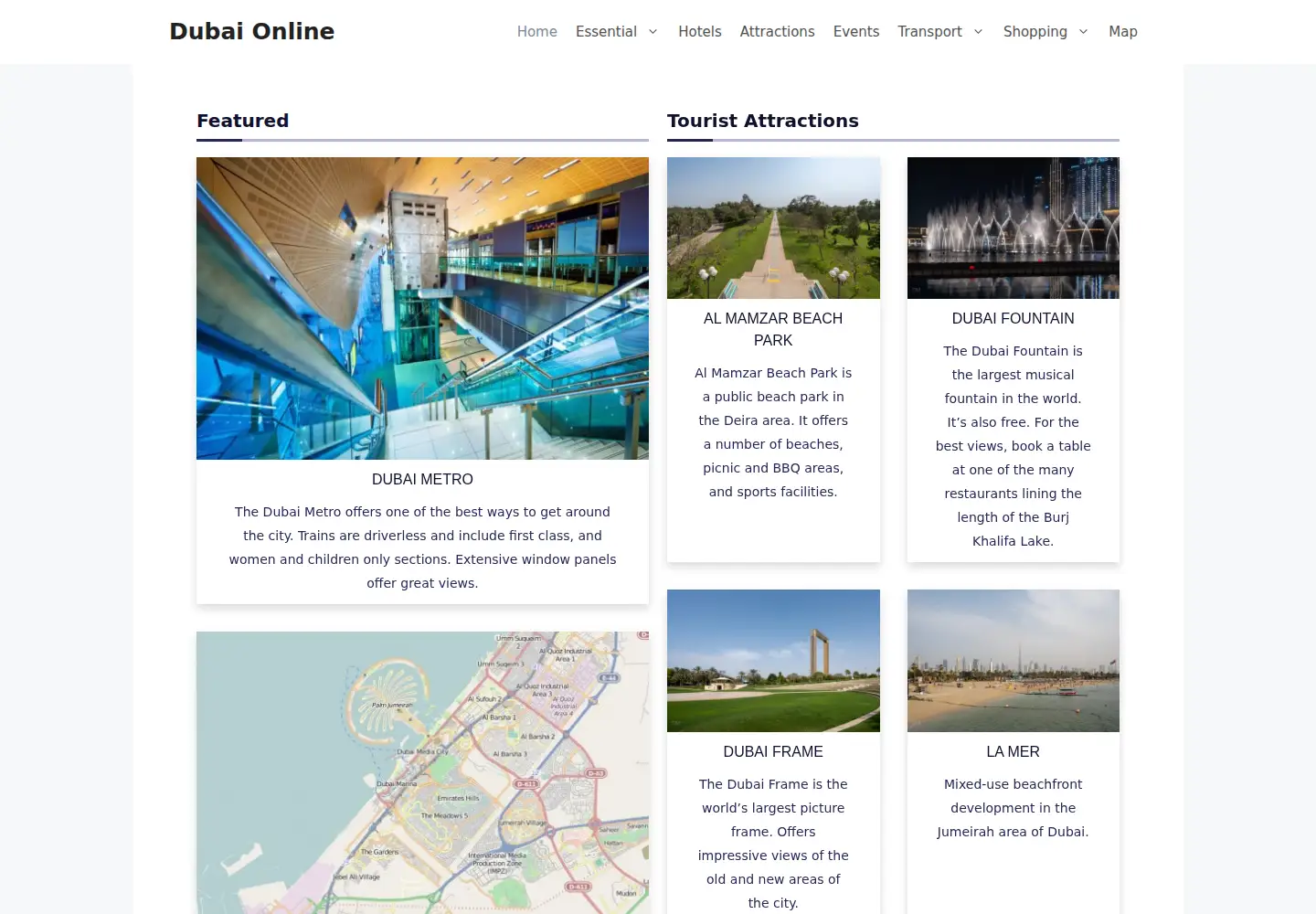Open the Attractions menu item
Image resolution: width=1316 pixels, height=914 pixels.
tap(778, 31)
